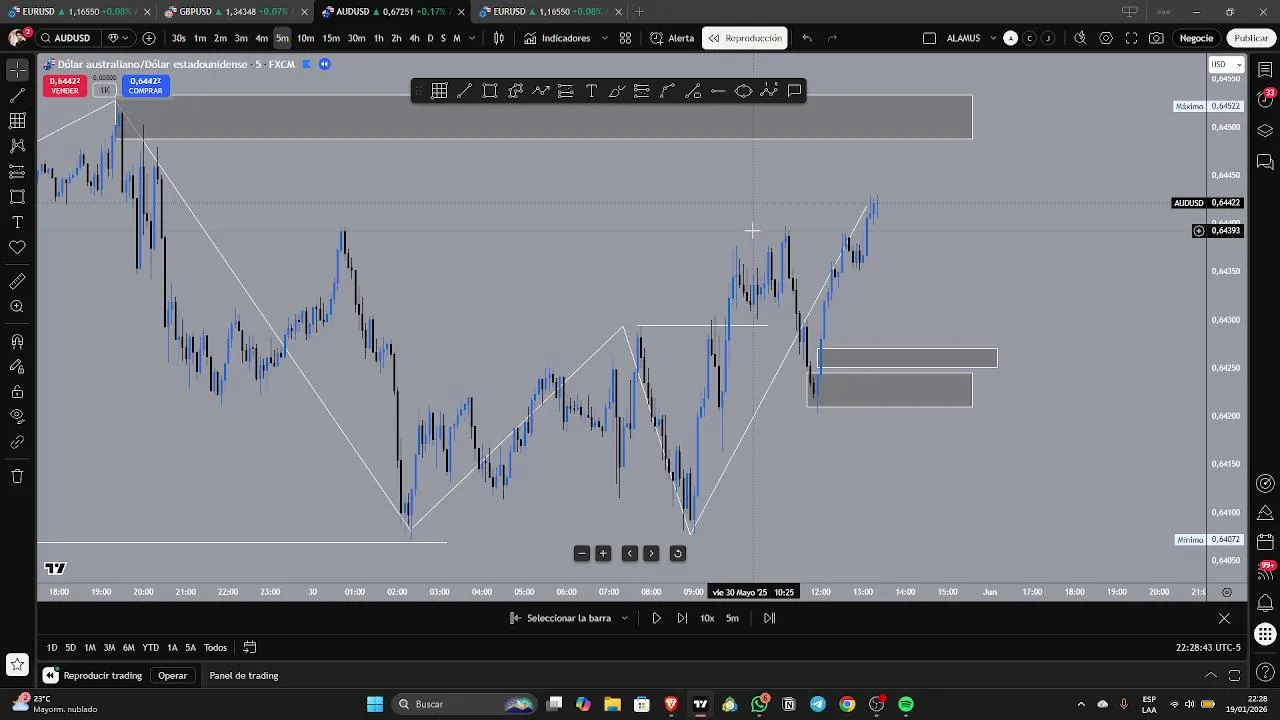Viewport: 1280px width, 720px height.
Task: Toggle the Reproducción replay mode
Action: (x=745, y=38)
